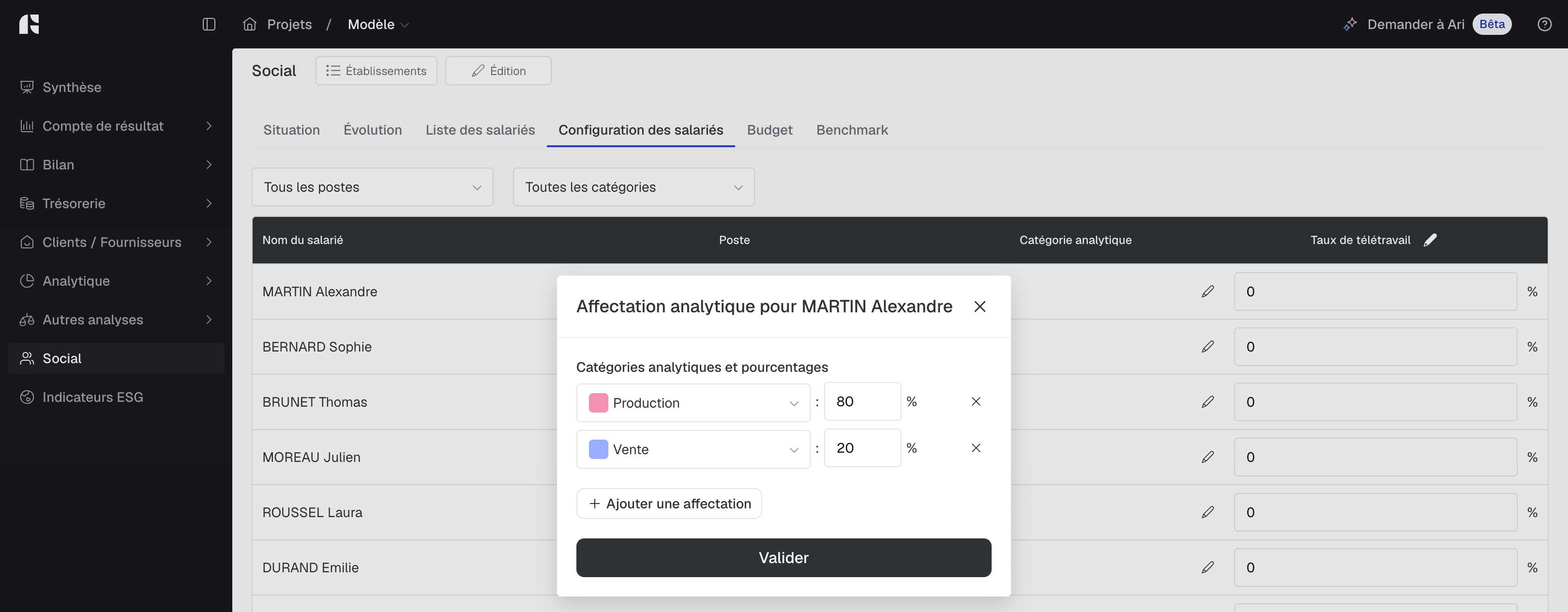Expand the Compte de résultat chevron
The image size is (1568, 612).
click(209, 126)
